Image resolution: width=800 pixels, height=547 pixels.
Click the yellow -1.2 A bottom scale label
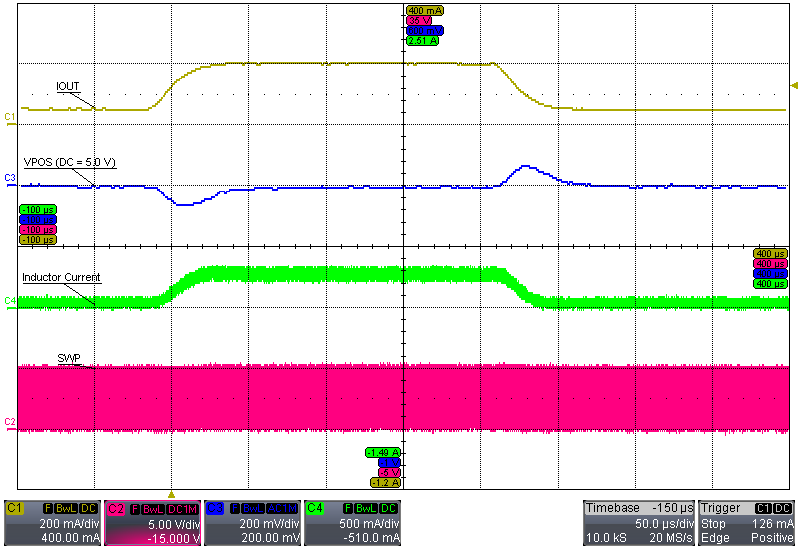(x=385, y=482)
